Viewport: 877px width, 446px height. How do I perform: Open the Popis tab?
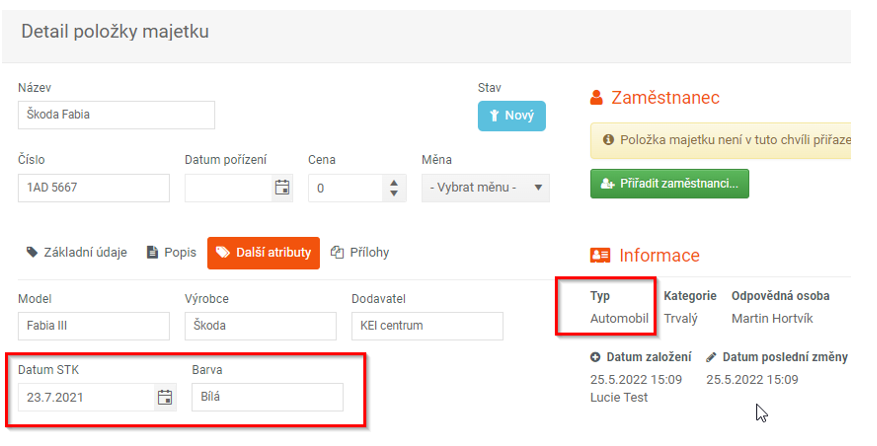point(172,253)
